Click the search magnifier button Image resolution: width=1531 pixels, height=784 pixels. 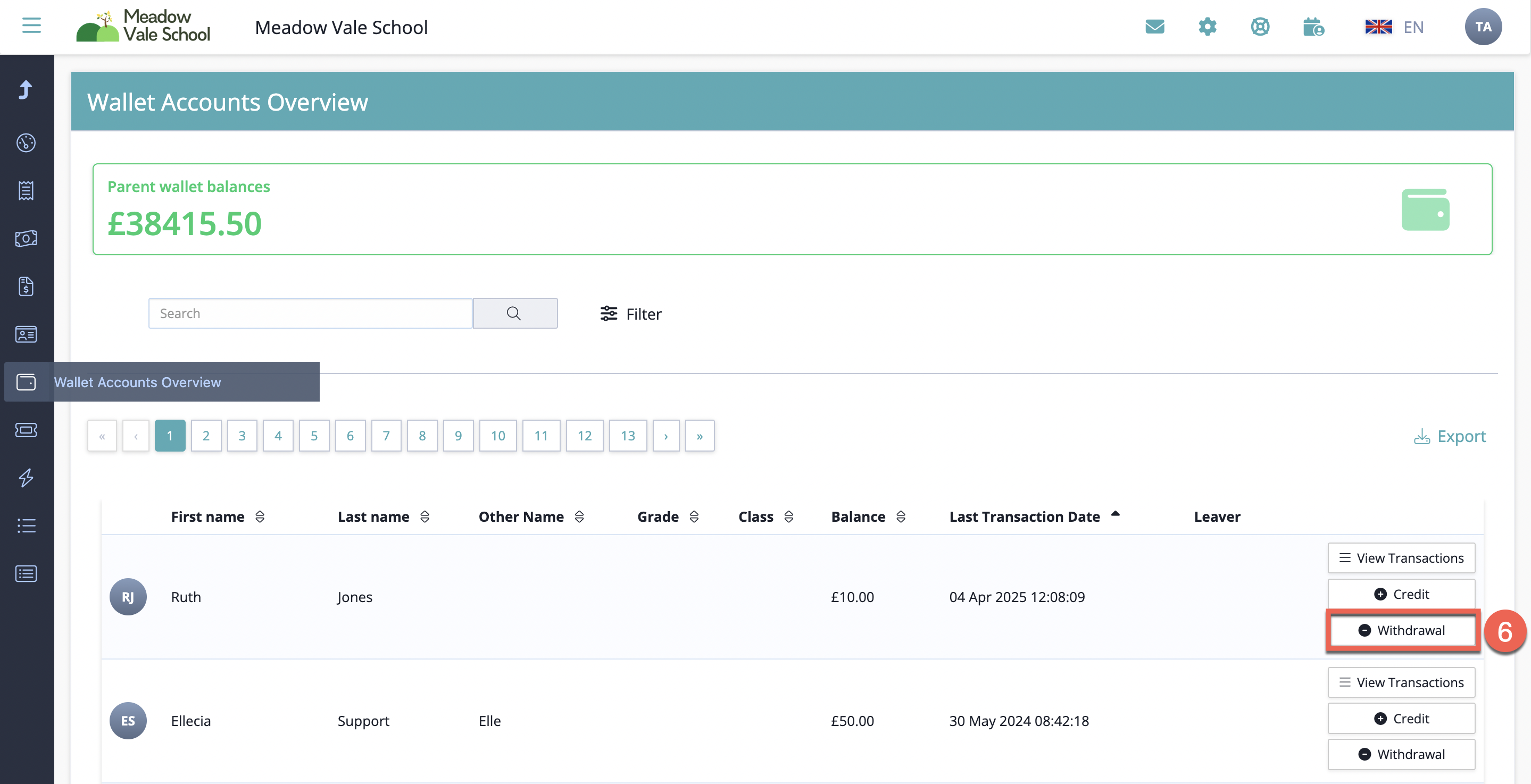(x=515, y=313)
